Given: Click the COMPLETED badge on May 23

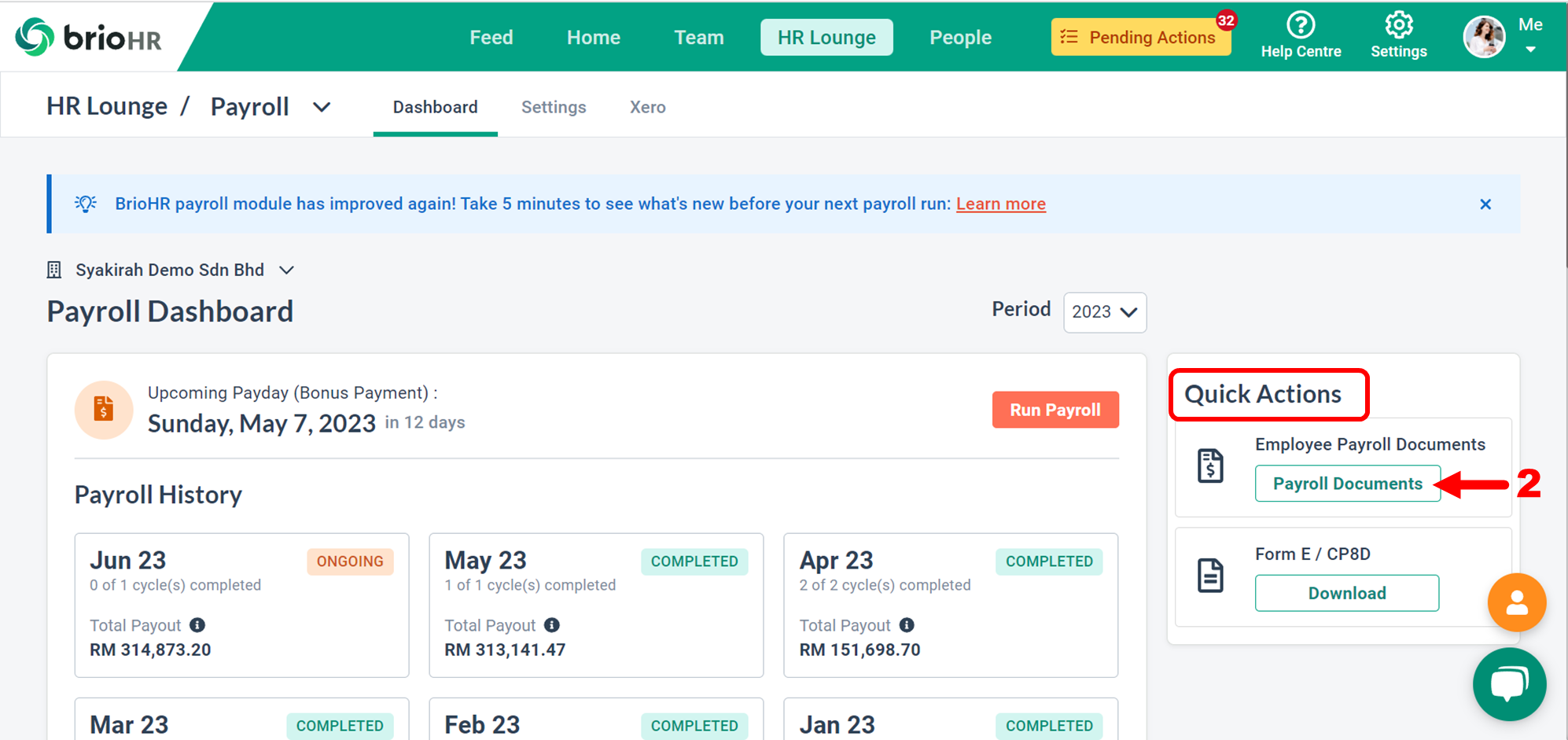Looking at the screenshot, I should [x=694, y=561].
